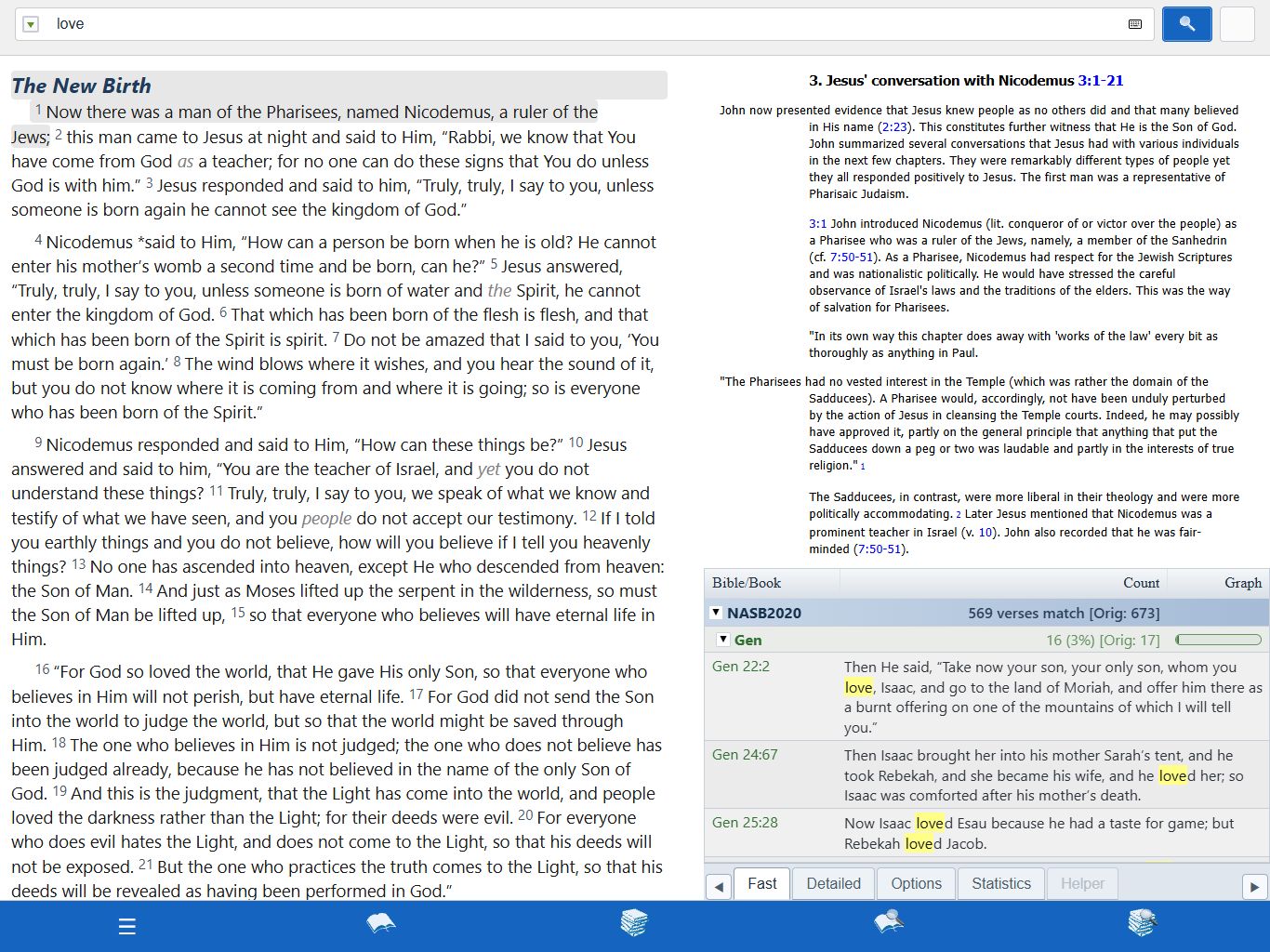
Task: Open the stacked books library icon
Action: 634,923
